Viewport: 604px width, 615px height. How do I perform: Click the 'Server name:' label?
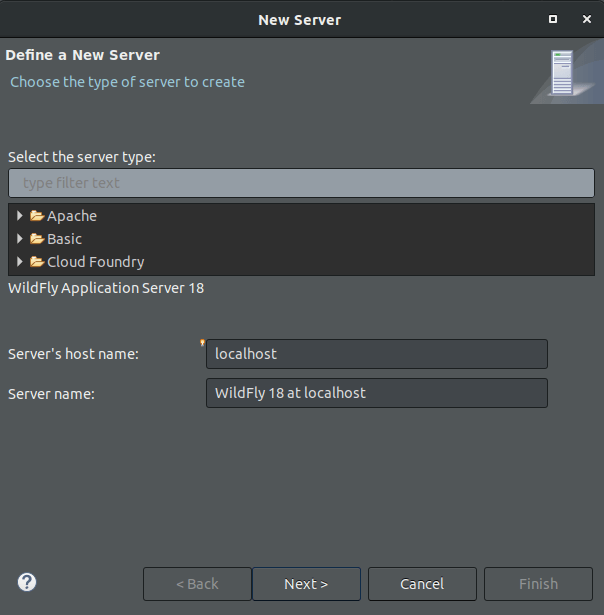(x=51, y=394)
